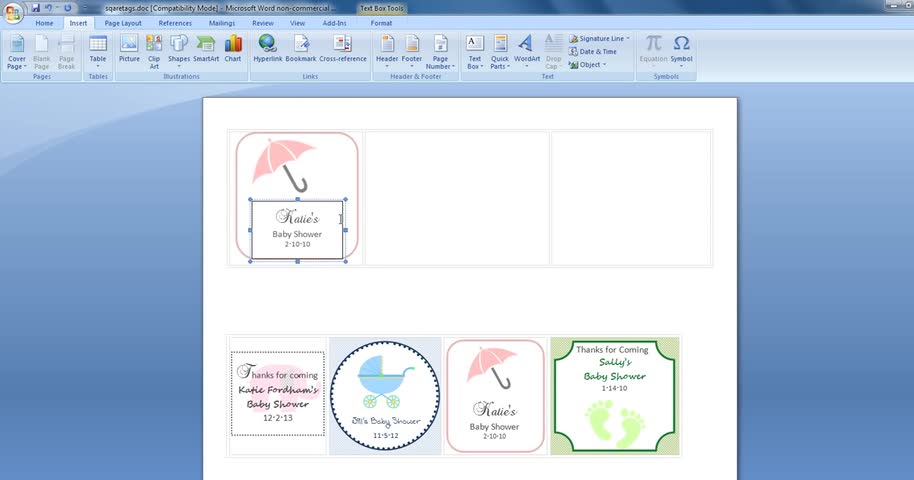
Task: Open the WordArt gallery
Action: pyautogui.click(x=527, y=52)
